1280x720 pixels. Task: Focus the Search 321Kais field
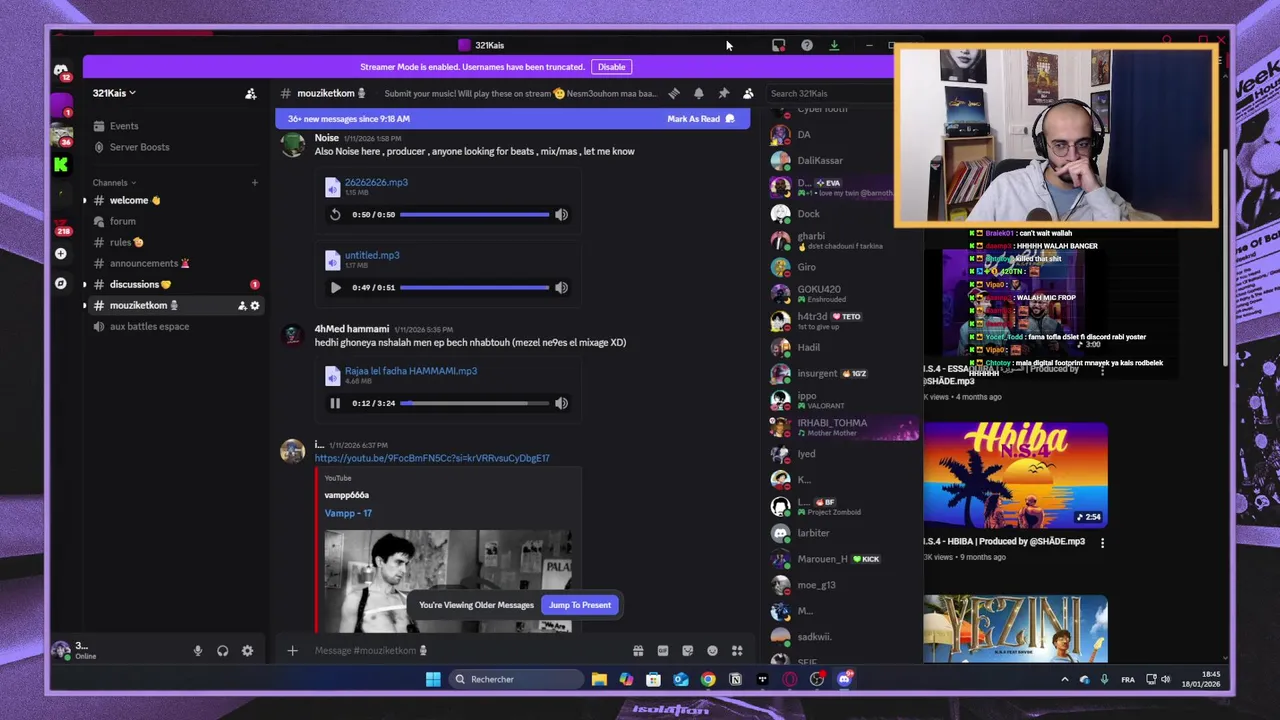(828, 94)
